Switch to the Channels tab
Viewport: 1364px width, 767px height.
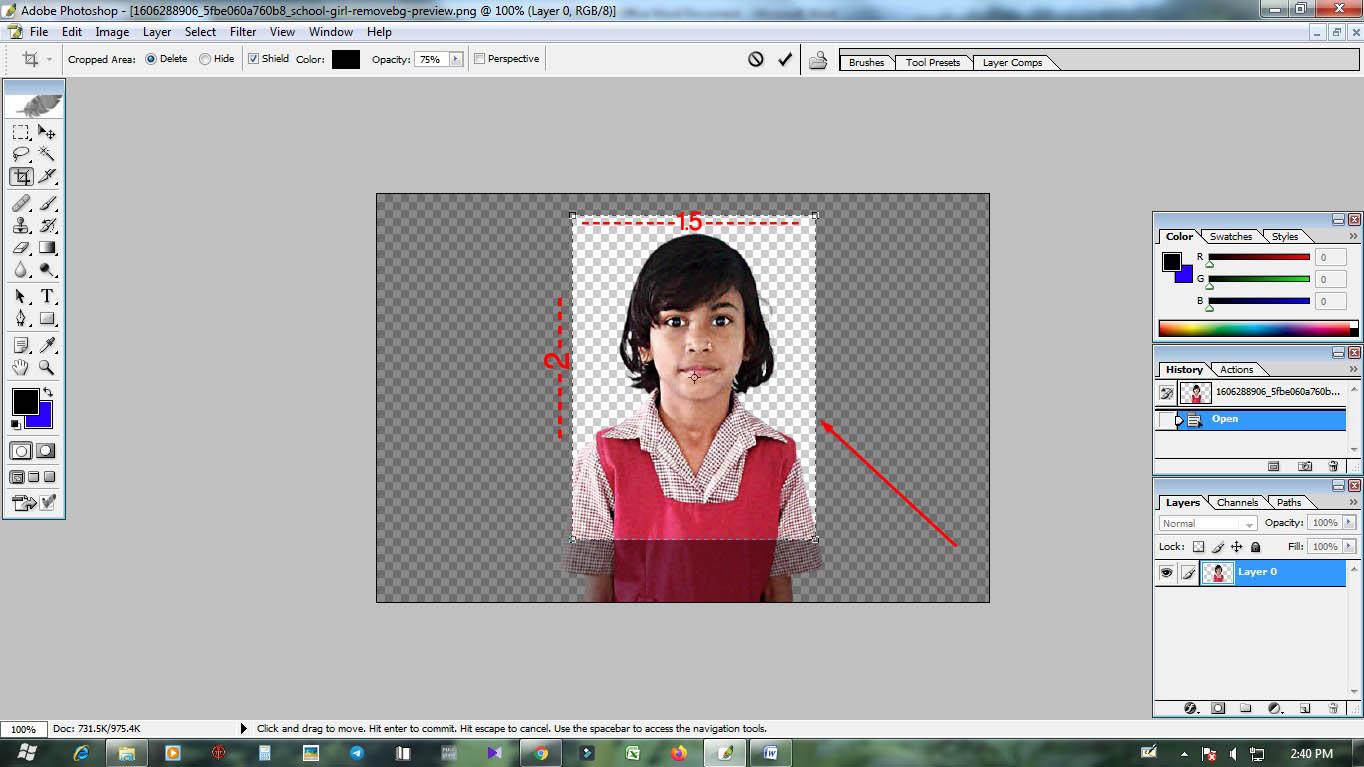coord(1238,503)
